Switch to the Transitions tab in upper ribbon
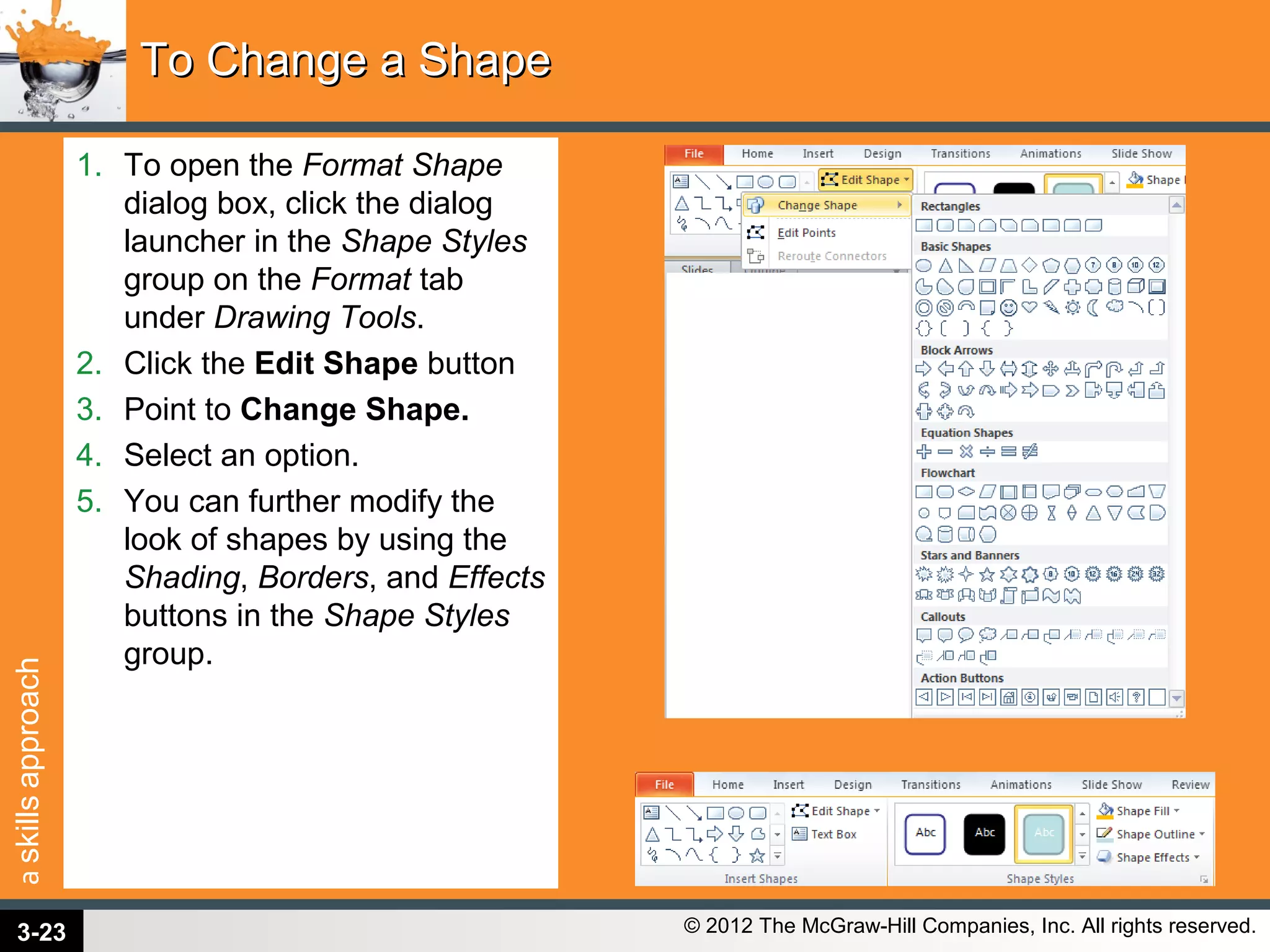The image size is (1270, 952). pos(960,154)
